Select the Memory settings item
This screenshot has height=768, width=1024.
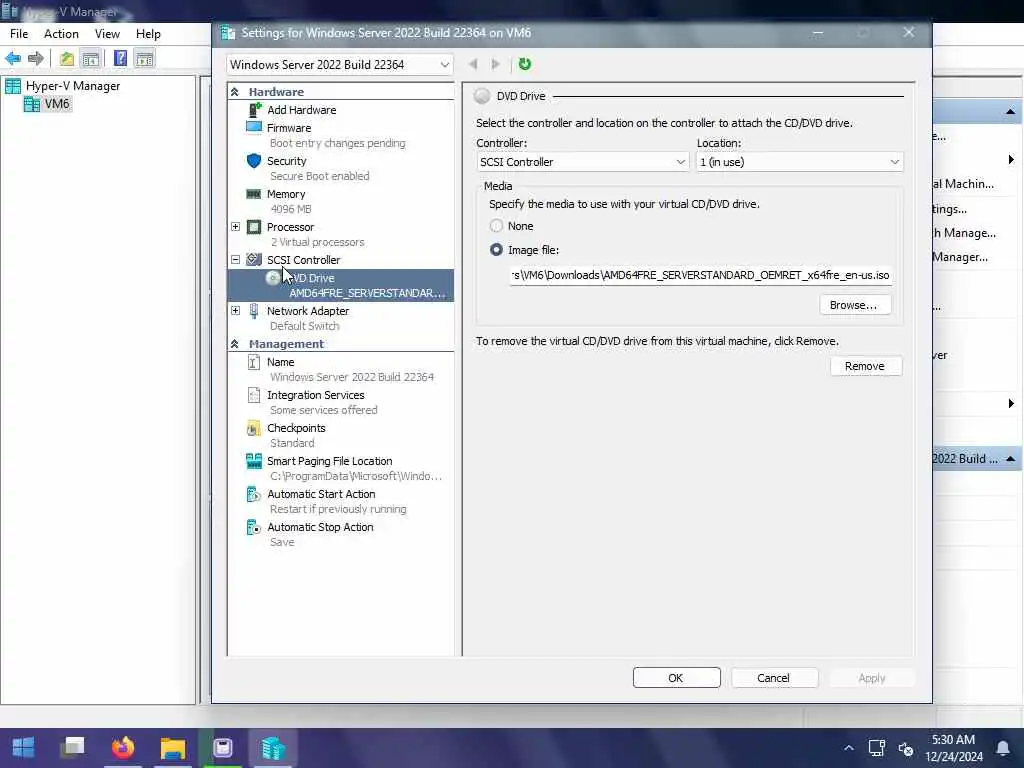pos(285,194)
